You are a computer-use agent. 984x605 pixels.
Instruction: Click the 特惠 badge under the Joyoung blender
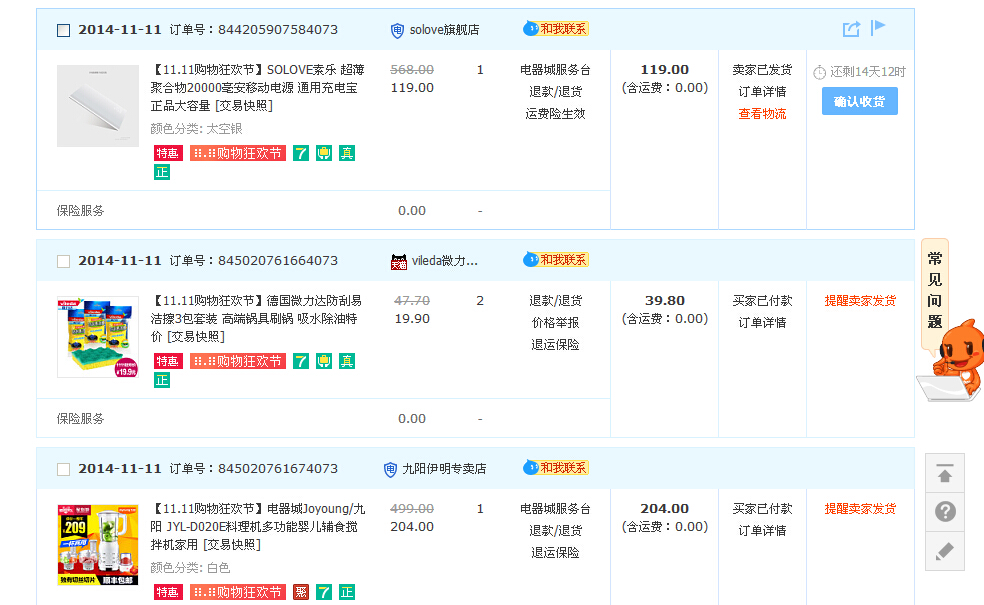(x=167, y=592)
